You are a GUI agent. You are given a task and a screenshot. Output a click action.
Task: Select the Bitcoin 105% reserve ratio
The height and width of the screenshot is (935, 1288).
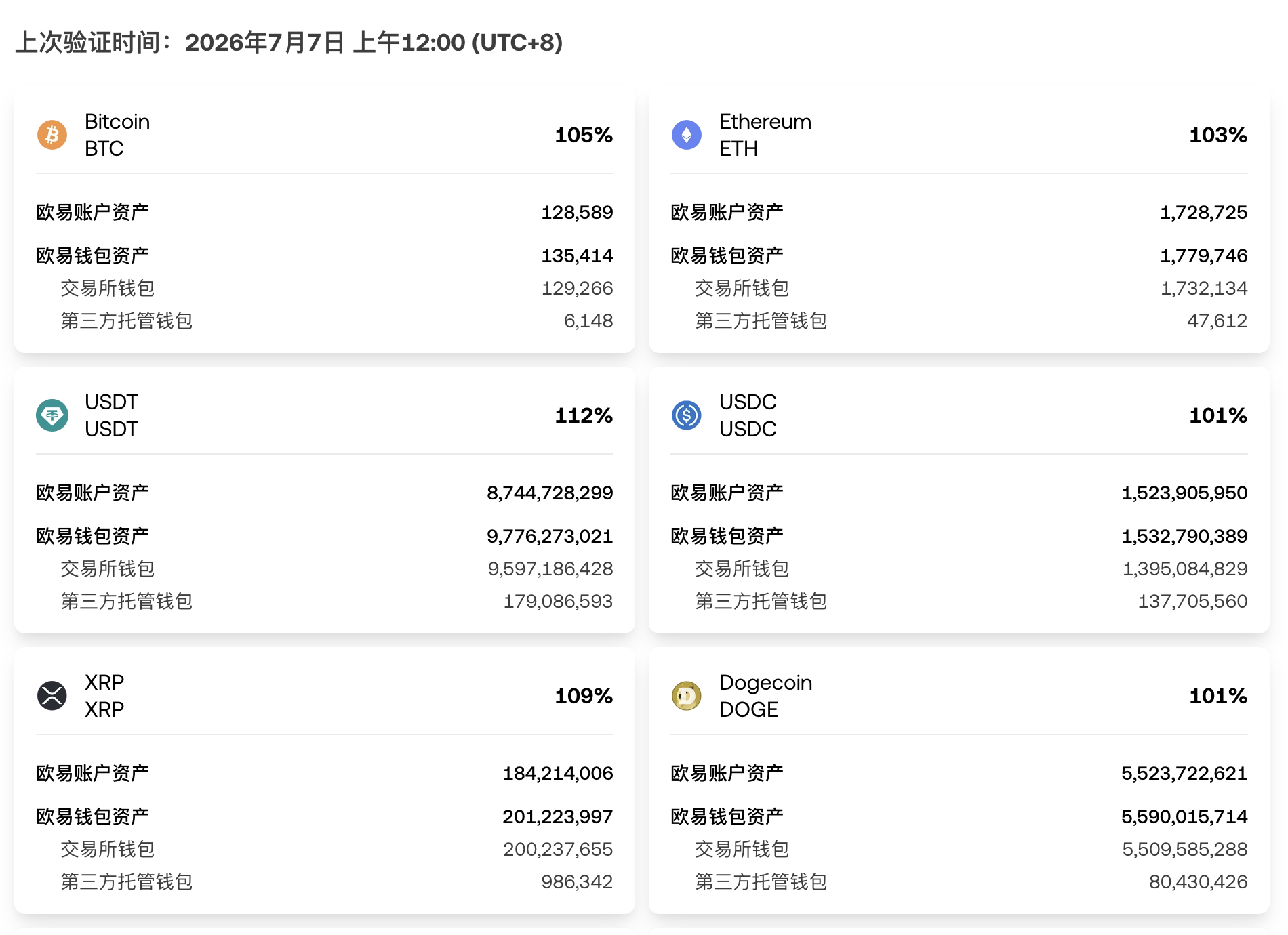[584, 135]
